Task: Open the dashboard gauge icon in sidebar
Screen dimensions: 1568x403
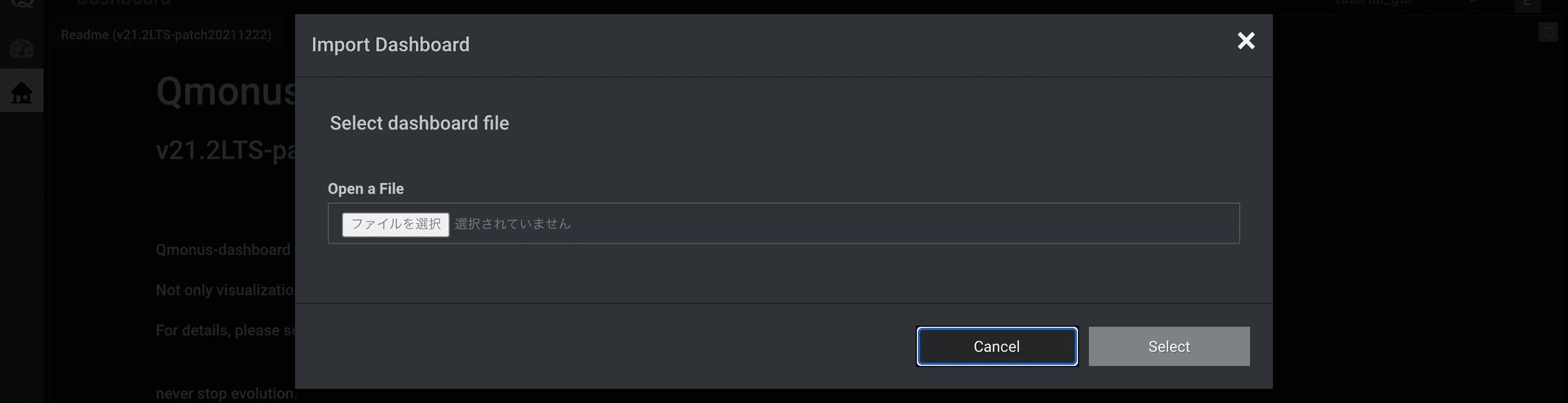Action: 21,48
